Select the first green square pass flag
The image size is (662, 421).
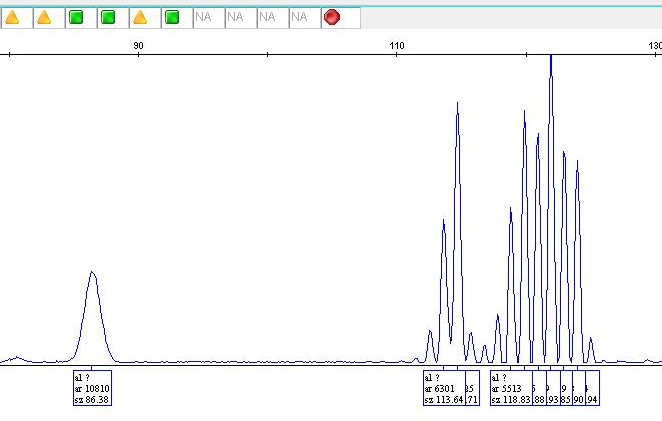(x=76, y=17)
